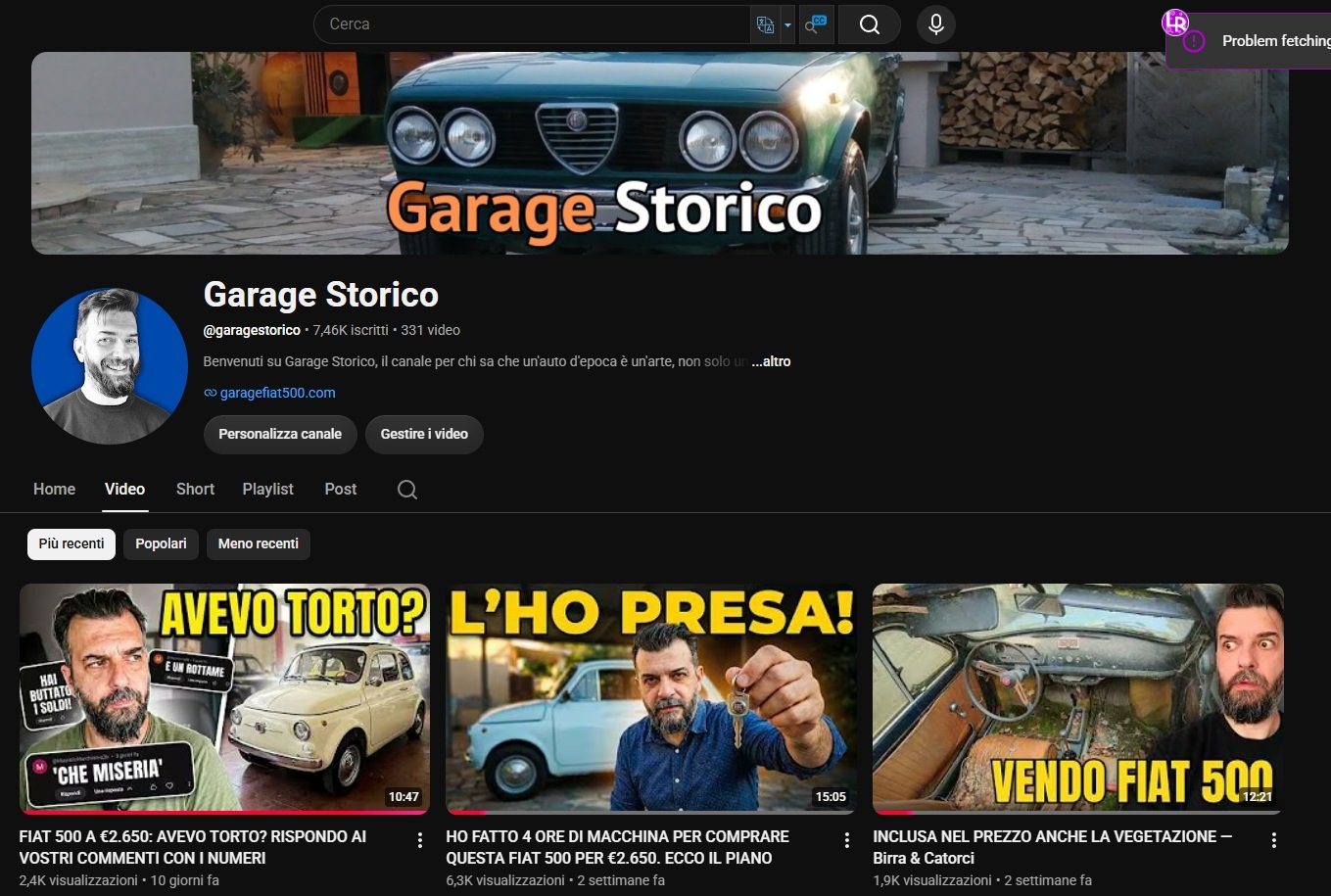
Task: Click the magnifier search button
Action: coord(869,24)
